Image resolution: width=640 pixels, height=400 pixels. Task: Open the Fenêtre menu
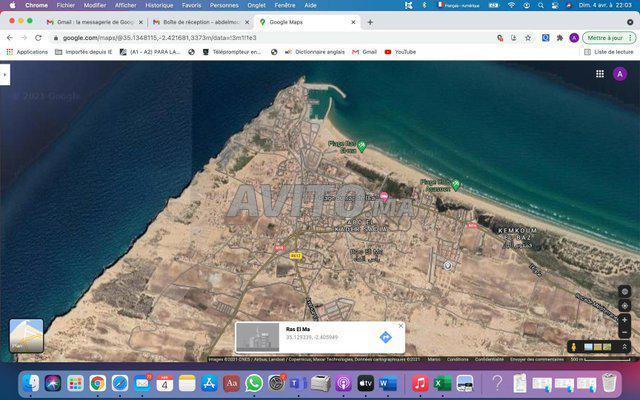coord(285,5)
